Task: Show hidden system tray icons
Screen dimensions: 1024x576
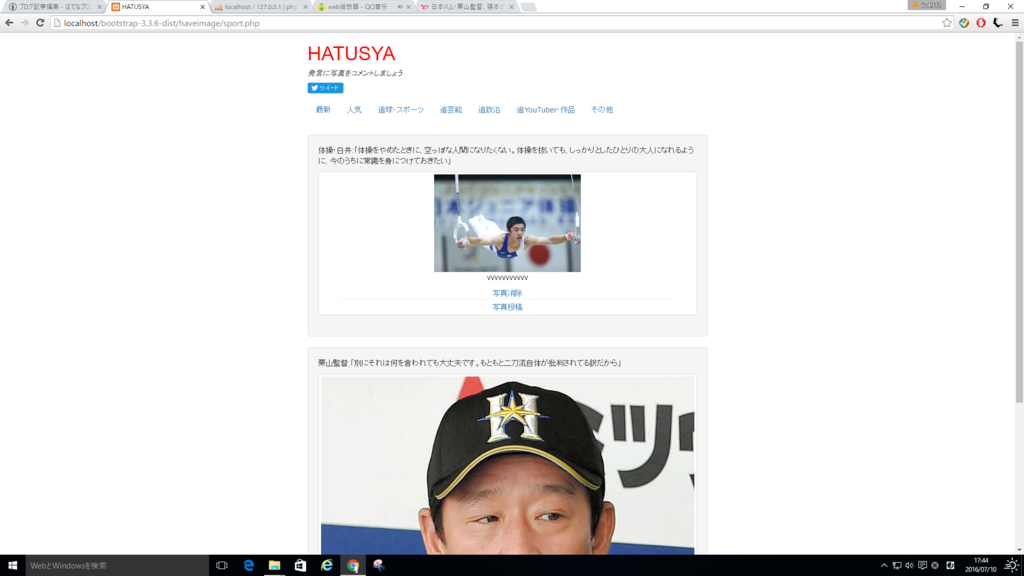Action: [884, 566]
